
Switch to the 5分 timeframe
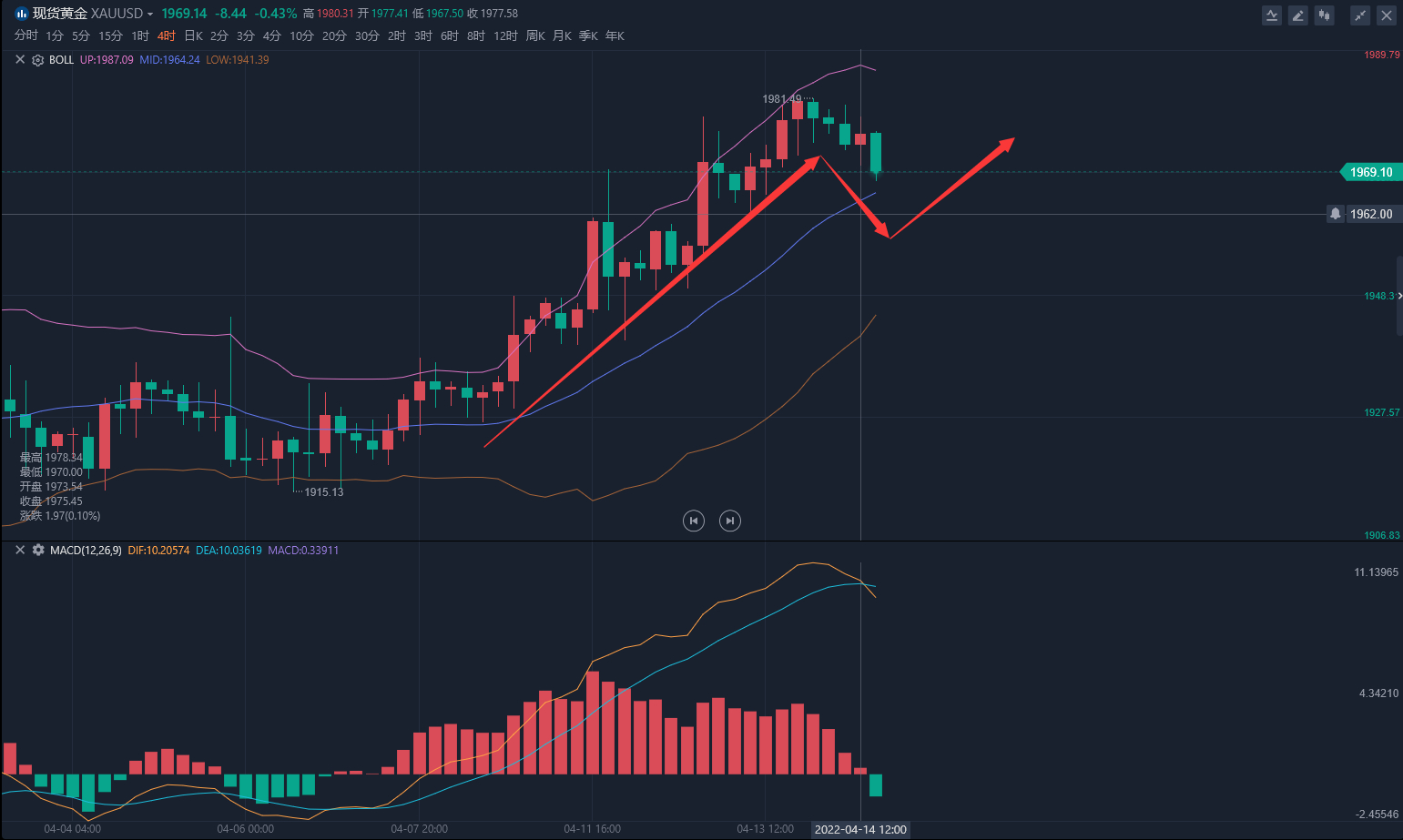click(x=81, y=35)
